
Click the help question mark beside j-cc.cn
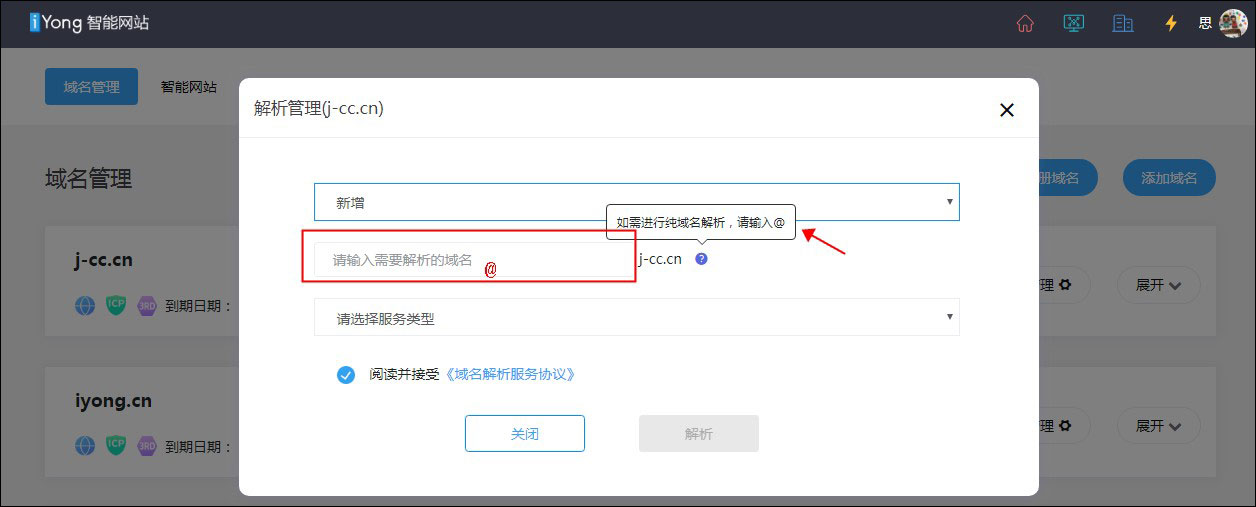click(x=701, y=258)
